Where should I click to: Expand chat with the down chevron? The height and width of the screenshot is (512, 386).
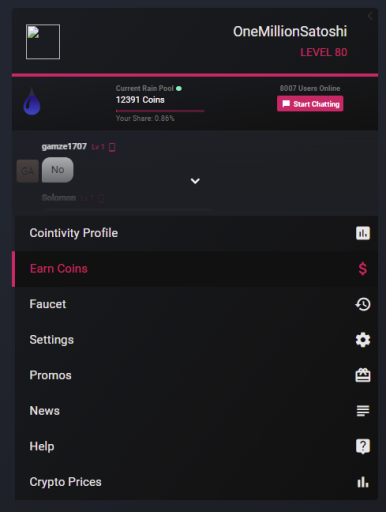[195, 181]
